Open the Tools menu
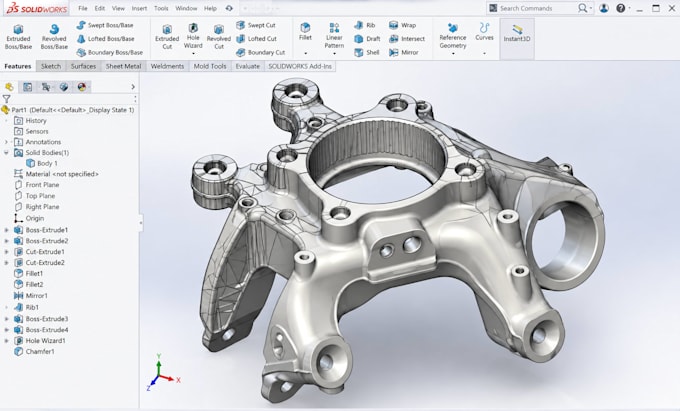Screen dimensions: 680x411 (161, 8)
